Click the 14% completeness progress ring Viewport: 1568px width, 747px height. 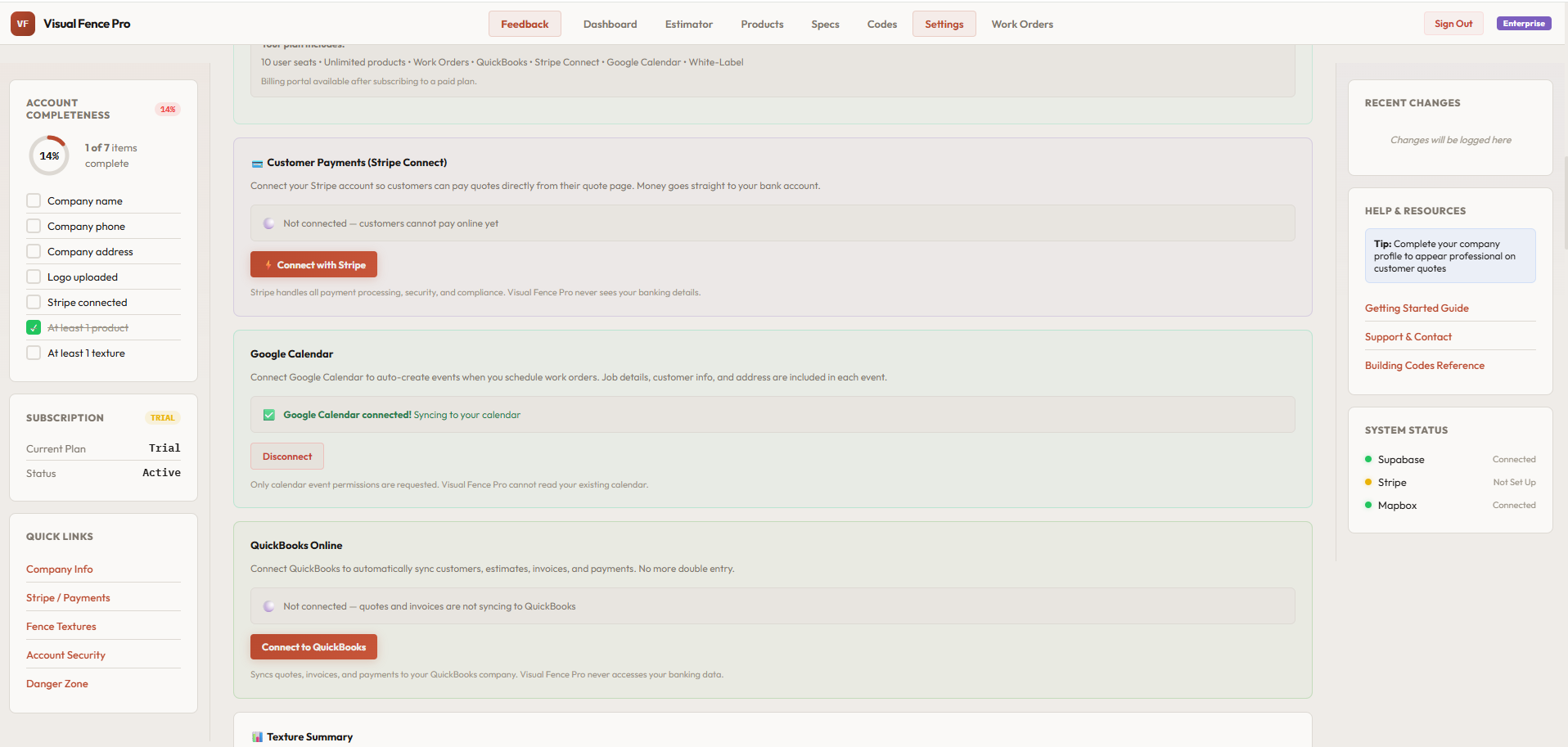pyautogui.click(x=49, y=155)
